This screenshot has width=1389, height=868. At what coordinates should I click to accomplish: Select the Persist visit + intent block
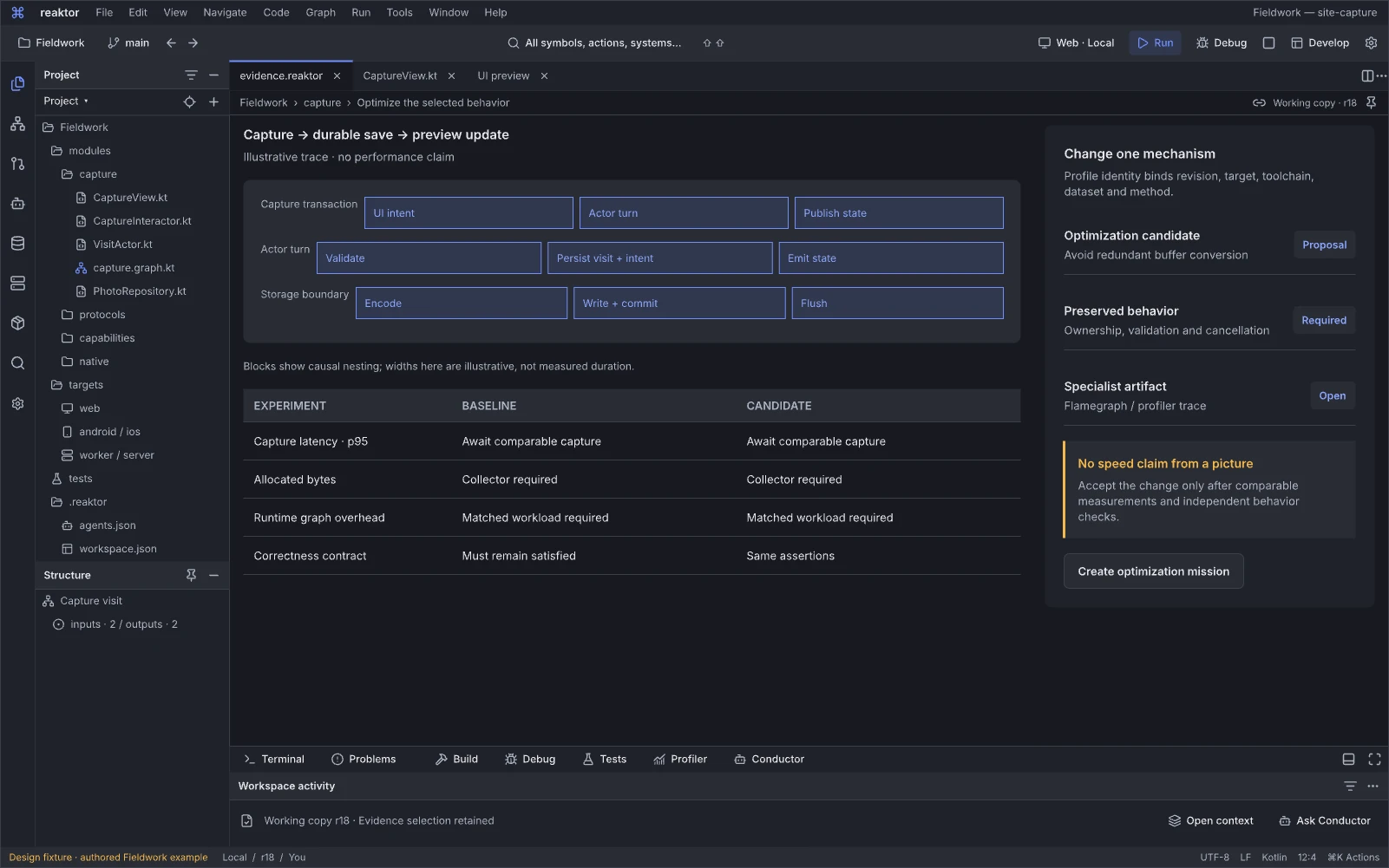659,258
